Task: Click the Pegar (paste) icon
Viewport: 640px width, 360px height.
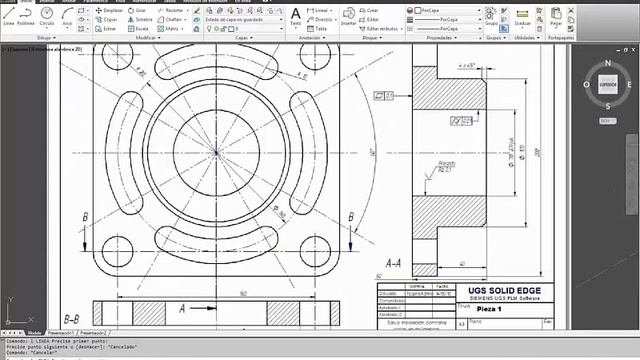Action: (x=556, y=17)
